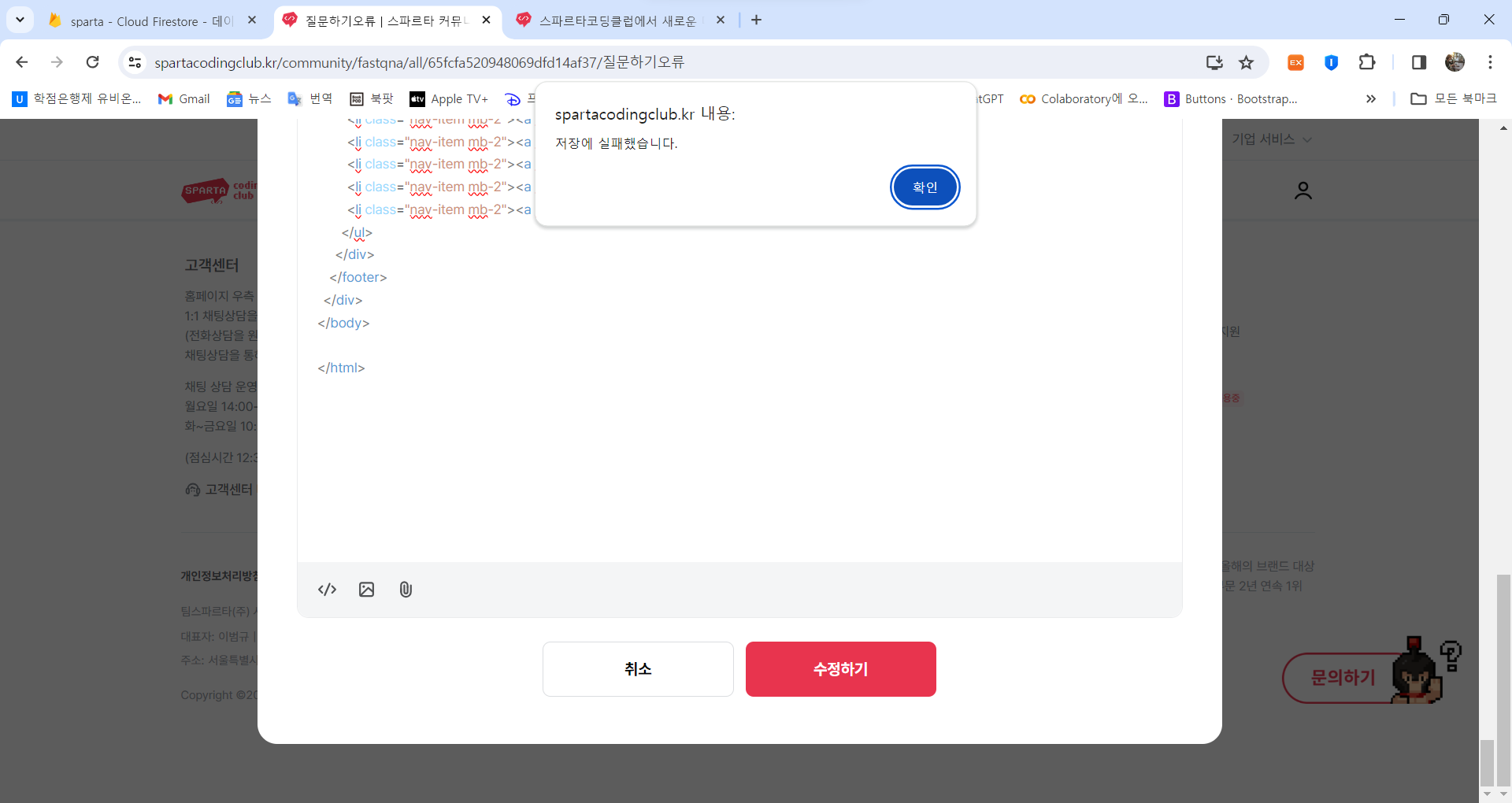Click the Sparta coding club logo

219,191
